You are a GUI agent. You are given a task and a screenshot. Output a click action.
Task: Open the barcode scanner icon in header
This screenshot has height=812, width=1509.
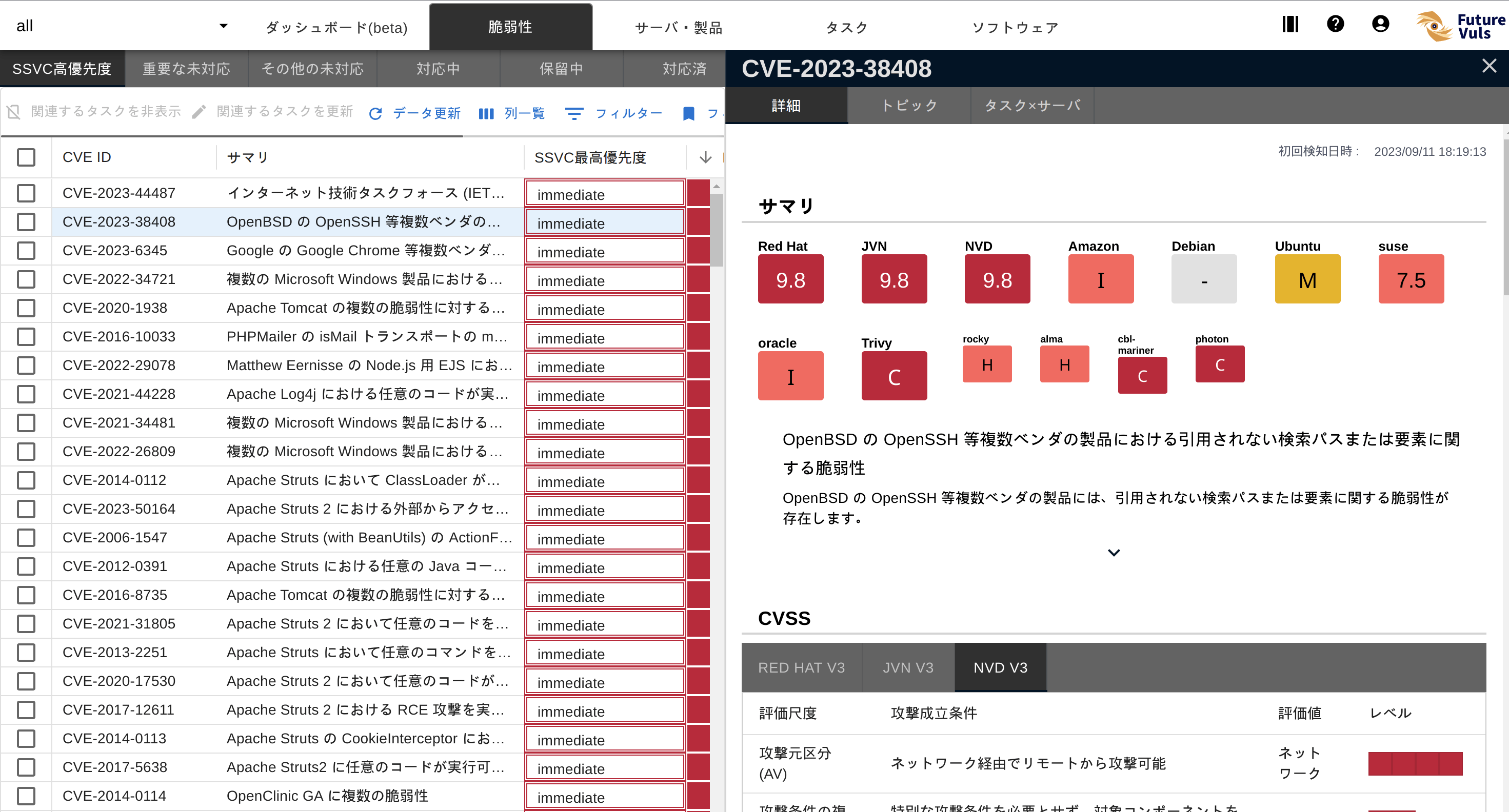pyautogui.click(x=1290, y=25)
